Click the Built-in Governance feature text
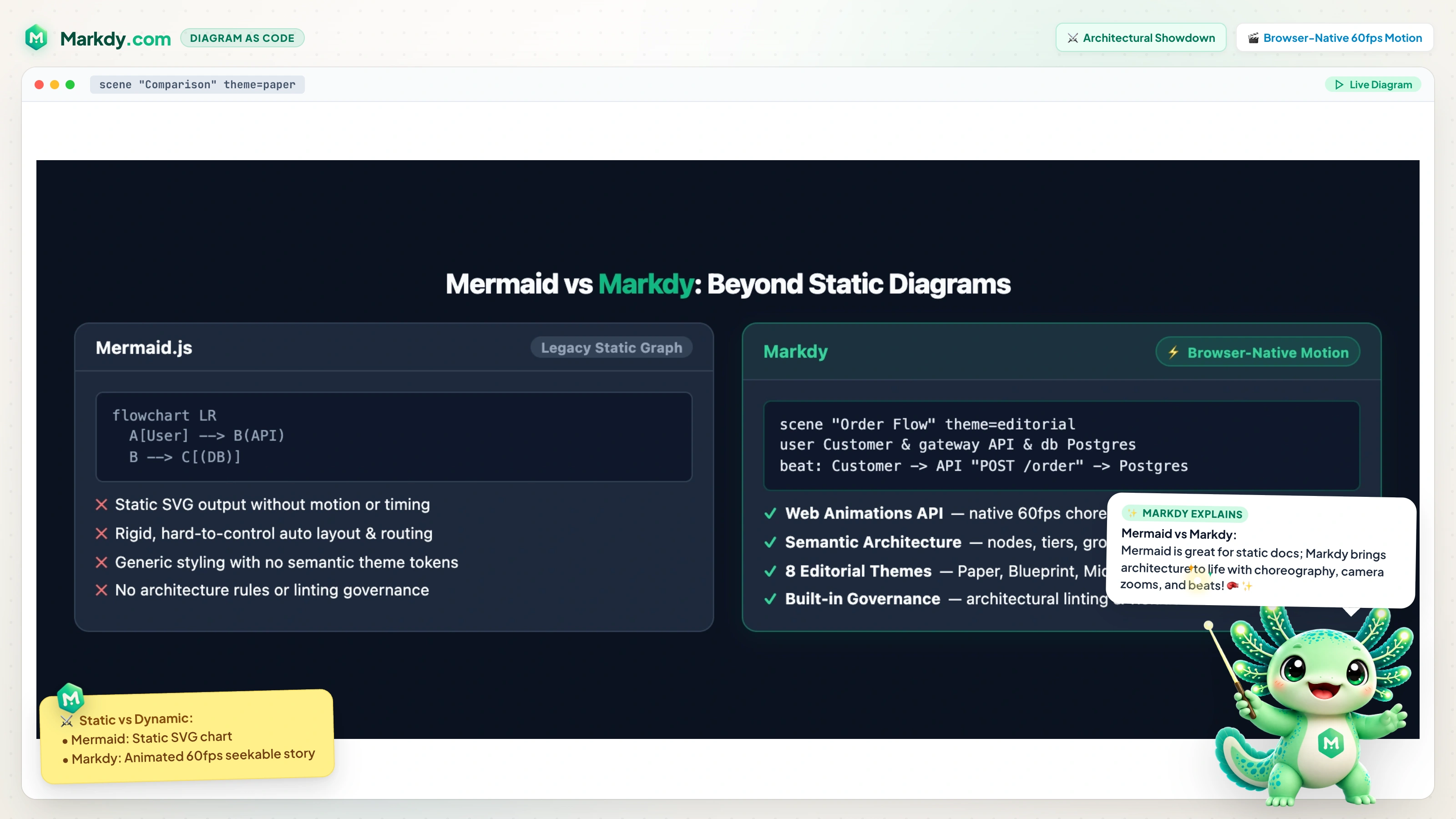 pyautogui.click(x=946, y=599)
